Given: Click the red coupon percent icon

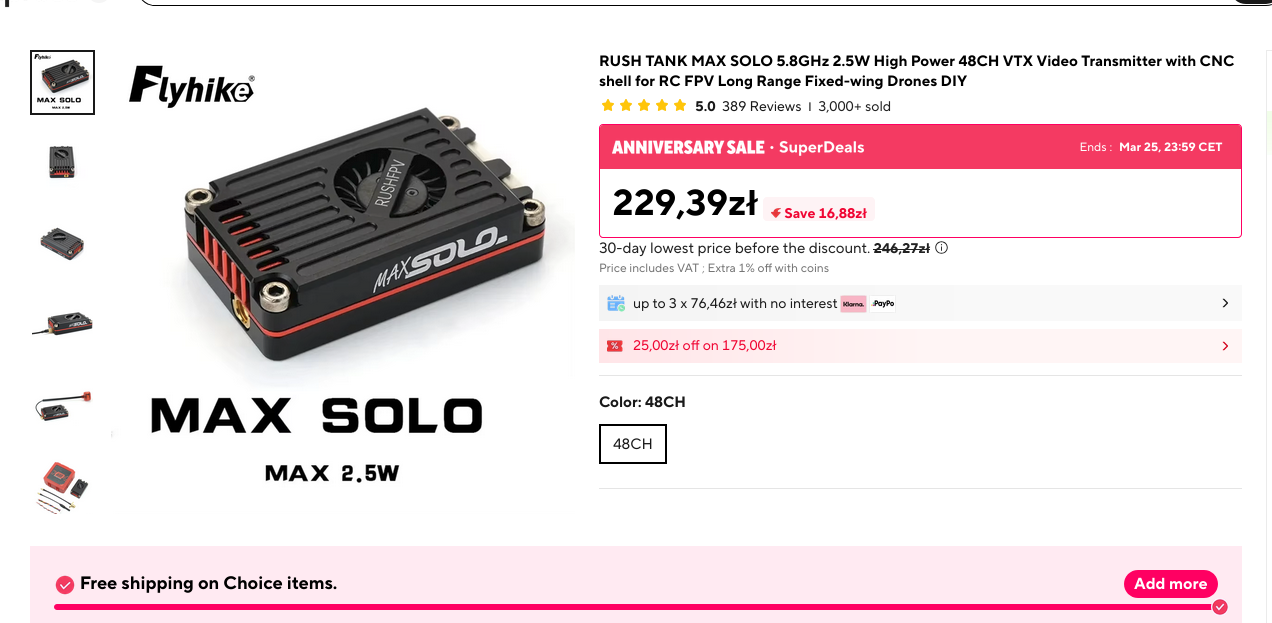Looking at the screenshot, I should tap(615, 346).
